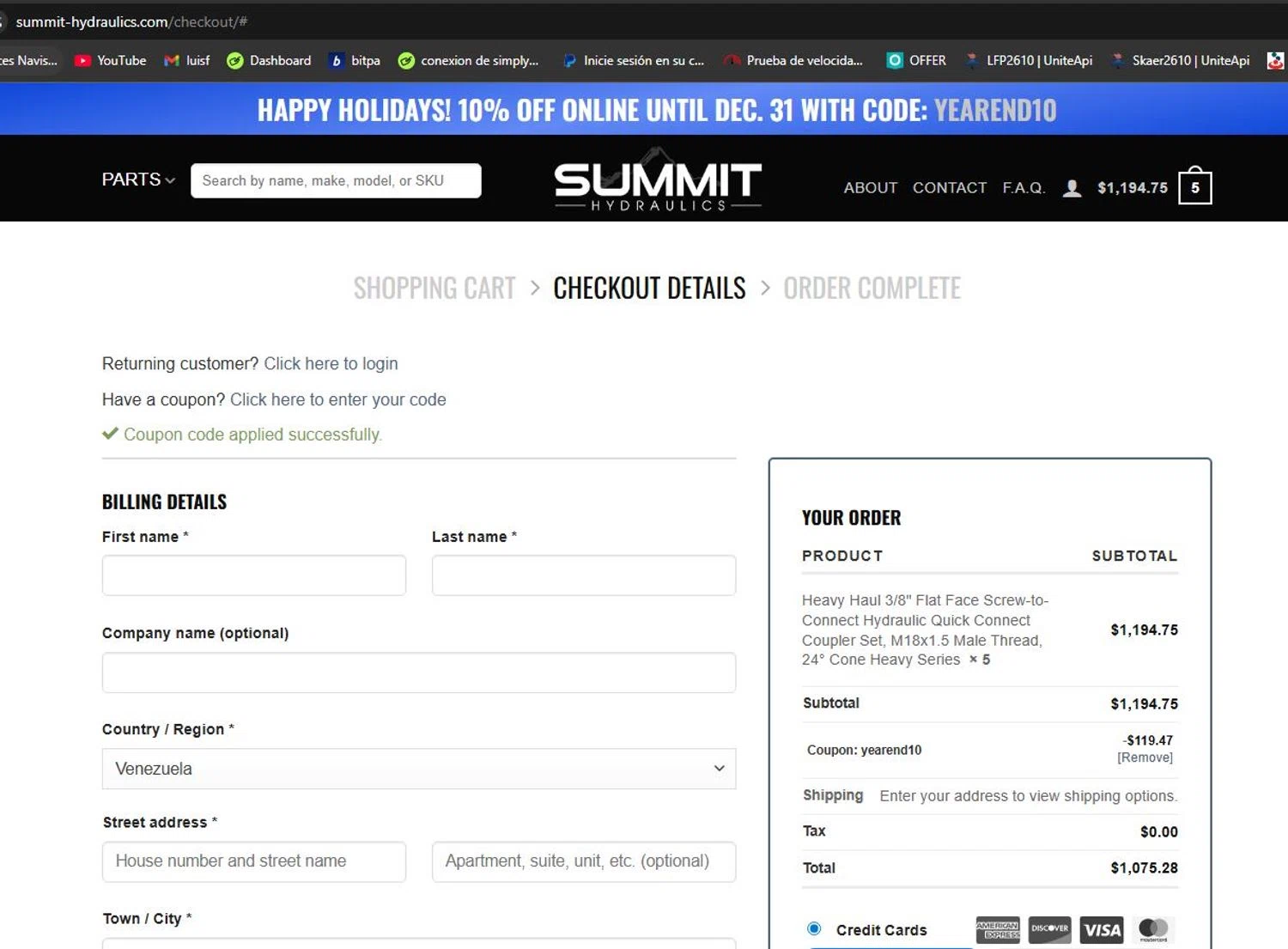Select the CHECKOUT DETAILS step

click(649, 288)
